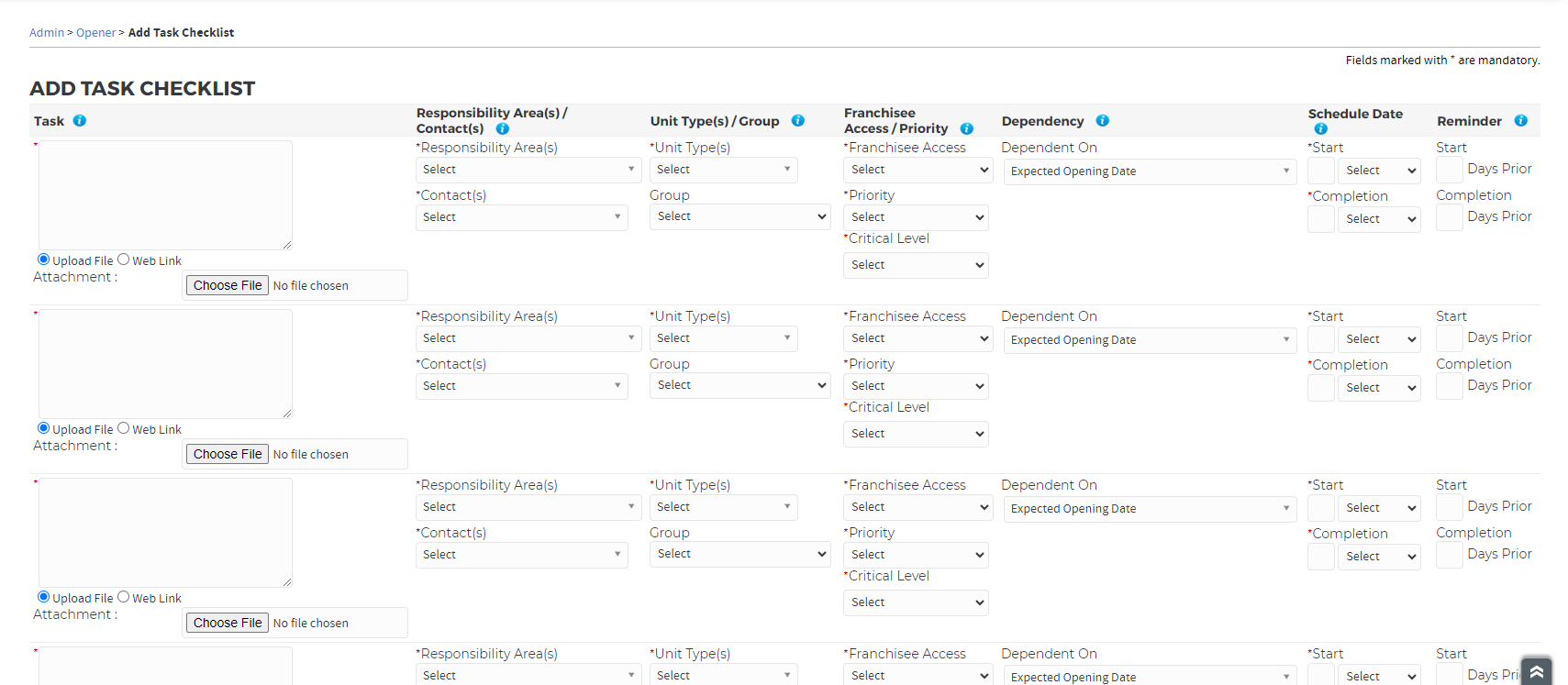Click the first task description textarea
This screenshot has width=1568, height=685.
(x=165, y=194)
